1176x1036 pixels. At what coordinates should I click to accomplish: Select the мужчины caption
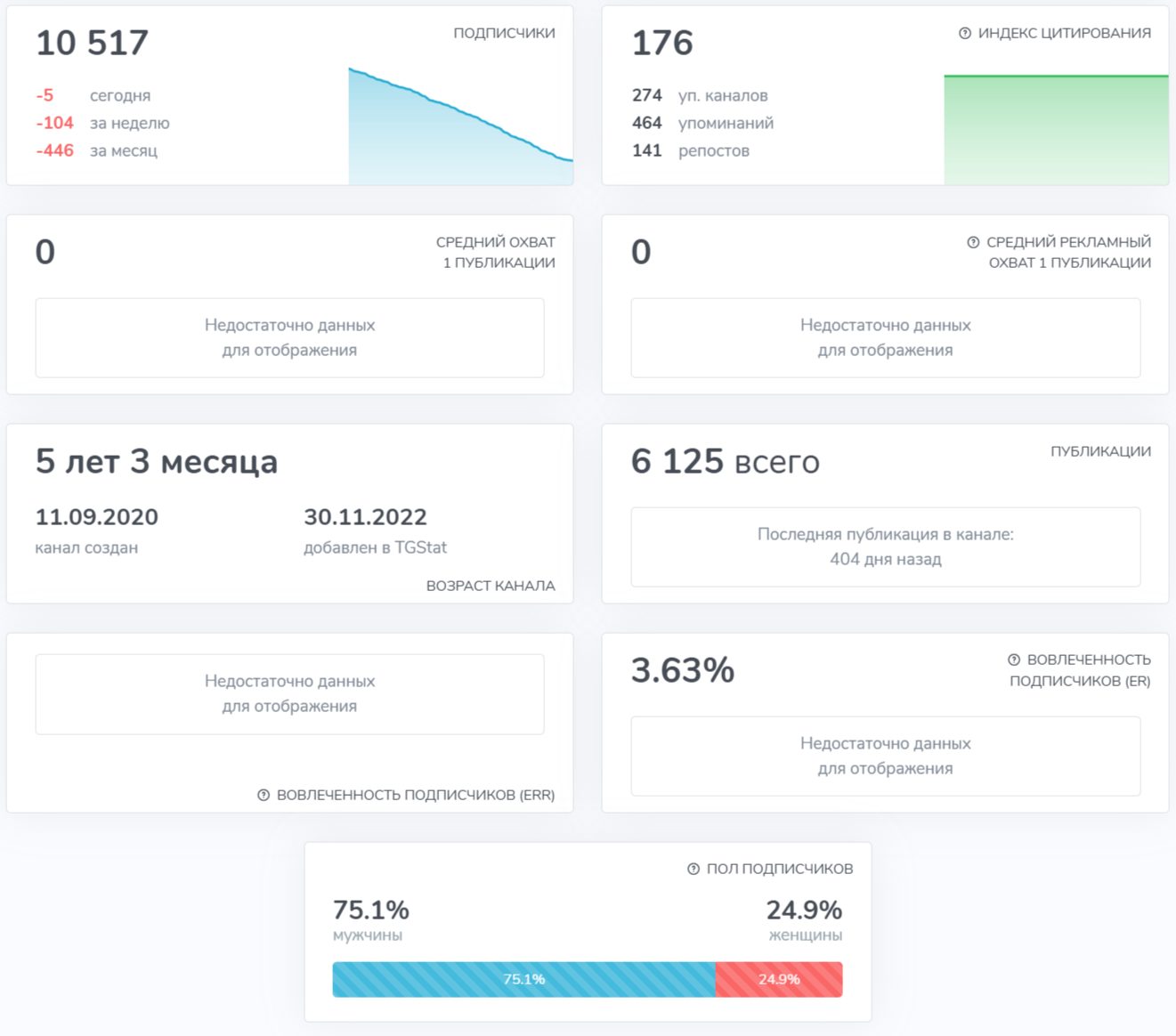coord(368,935)
